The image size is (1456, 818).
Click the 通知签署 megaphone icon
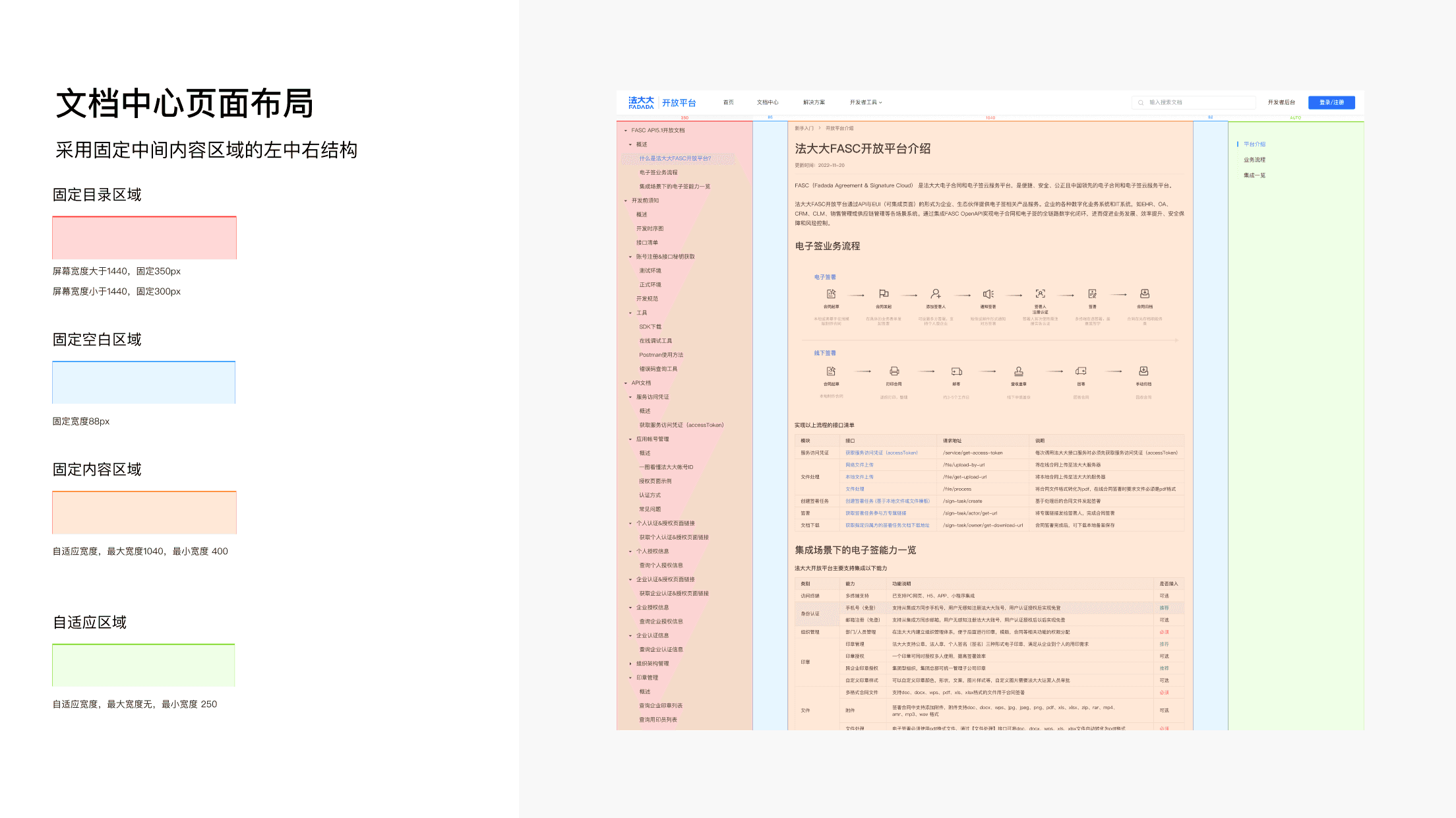tap(988, 294)
